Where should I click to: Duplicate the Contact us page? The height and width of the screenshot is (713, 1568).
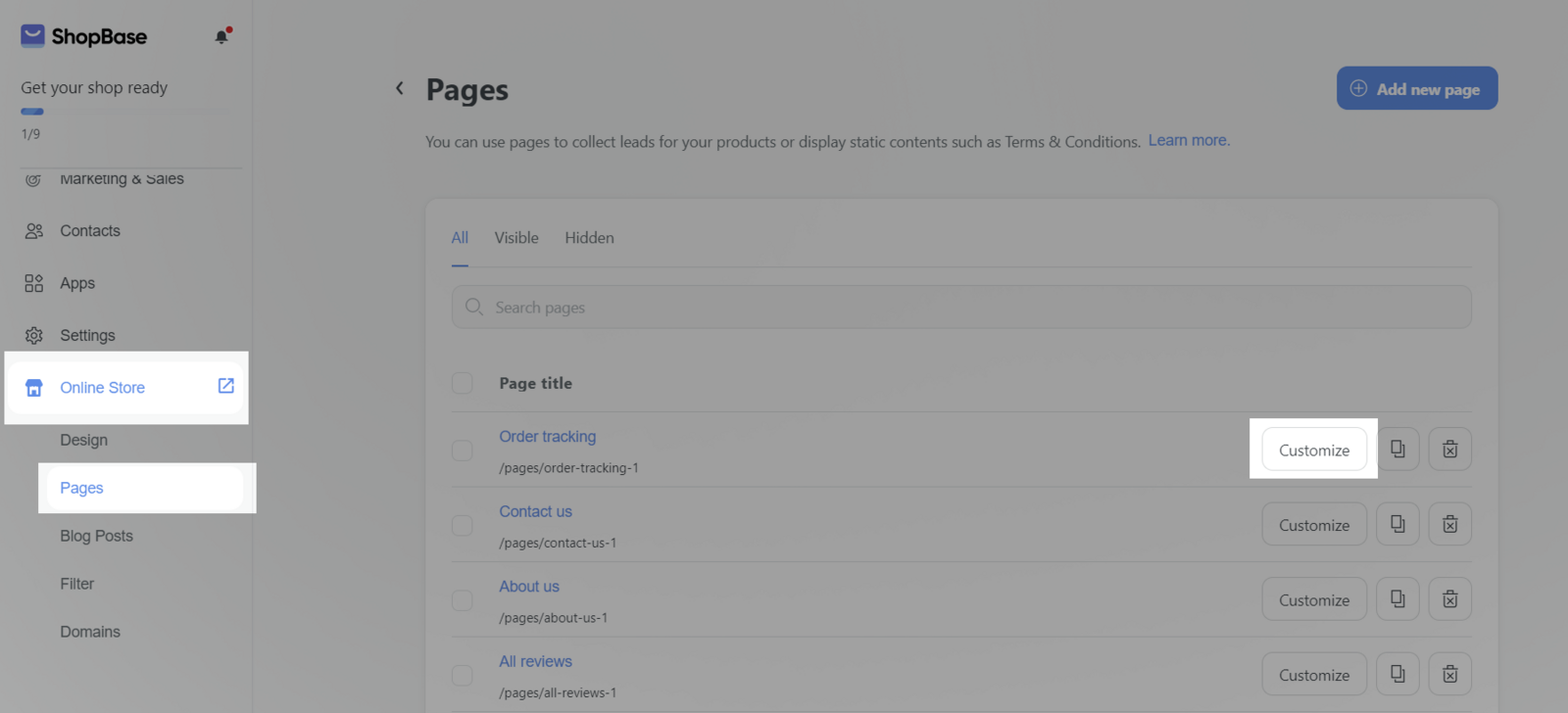(x=1397, y=524)
